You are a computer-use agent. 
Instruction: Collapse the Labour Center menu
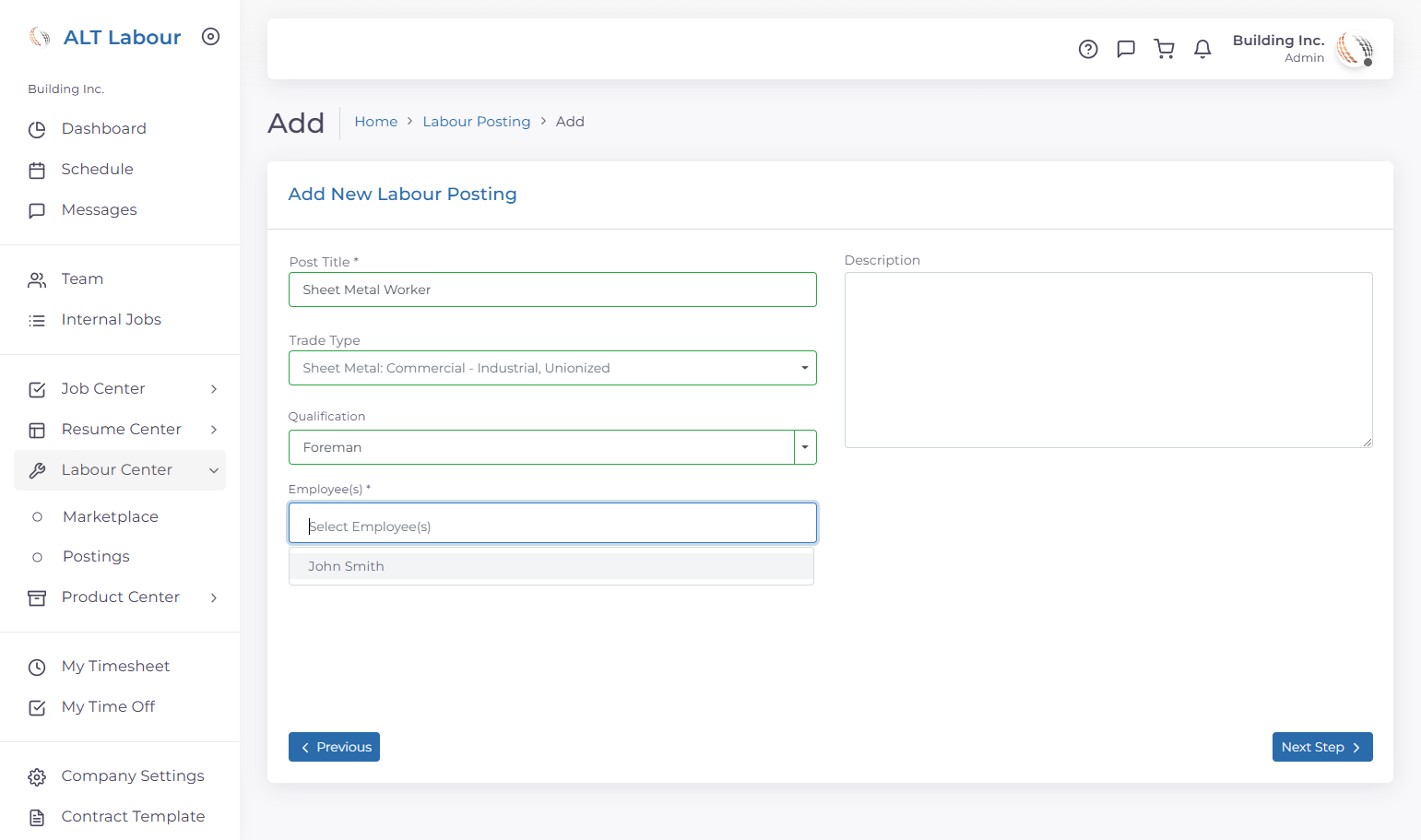[120, 470]
